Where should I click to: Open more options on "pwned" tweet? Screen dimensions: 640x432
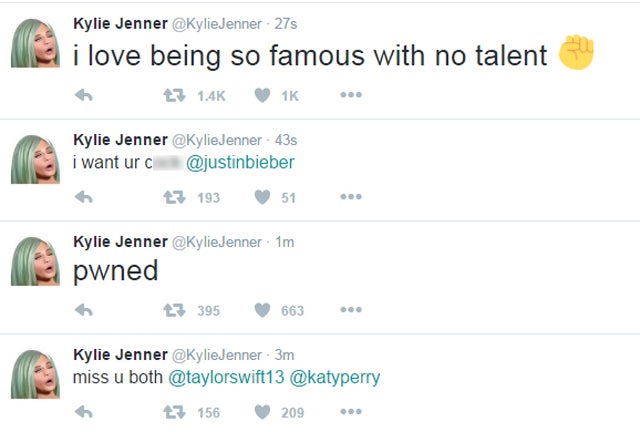[350, 311]
